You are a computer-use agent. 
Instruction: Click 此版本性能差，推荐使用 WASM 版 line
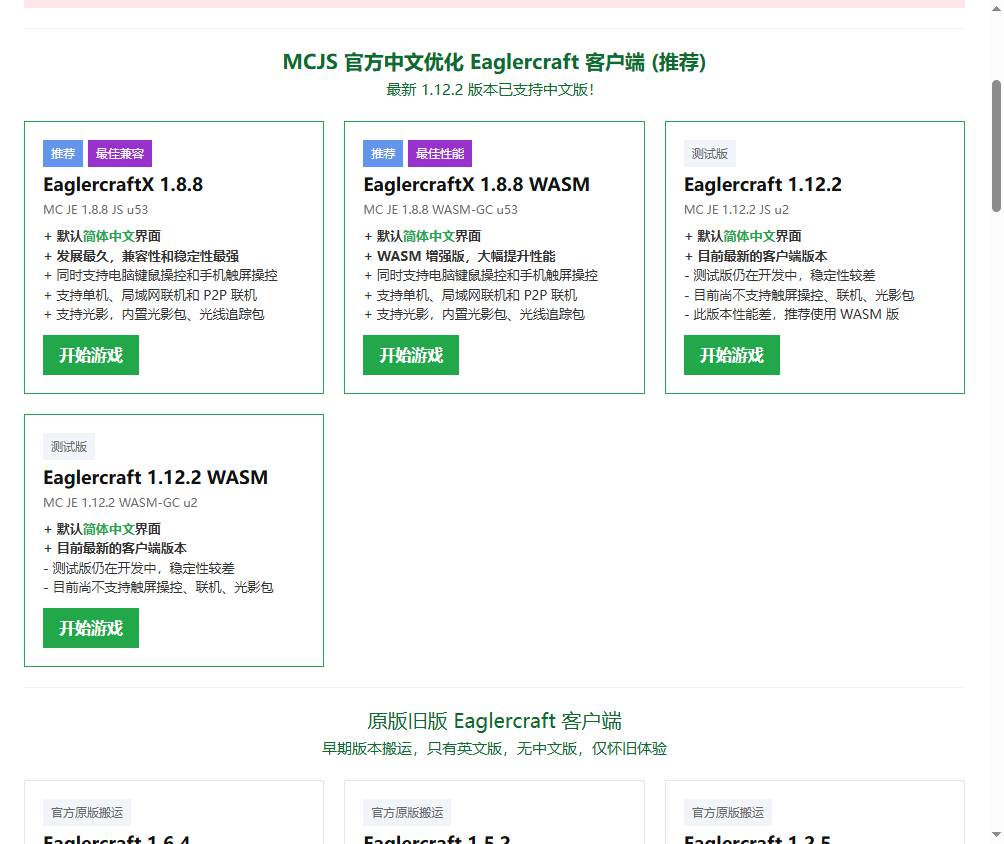coord(792,314)
